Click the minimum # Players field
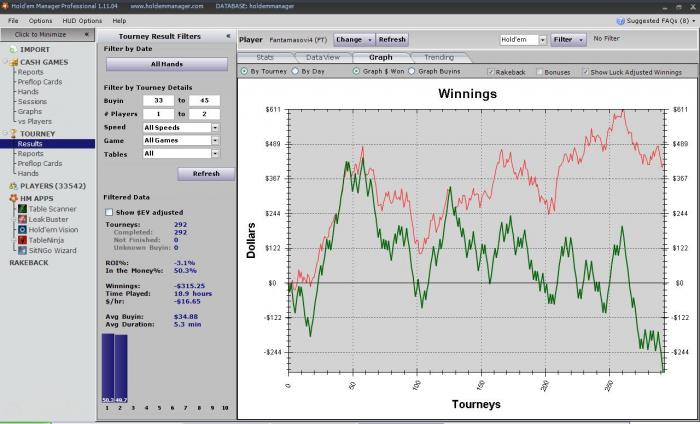 coord(158,114)
